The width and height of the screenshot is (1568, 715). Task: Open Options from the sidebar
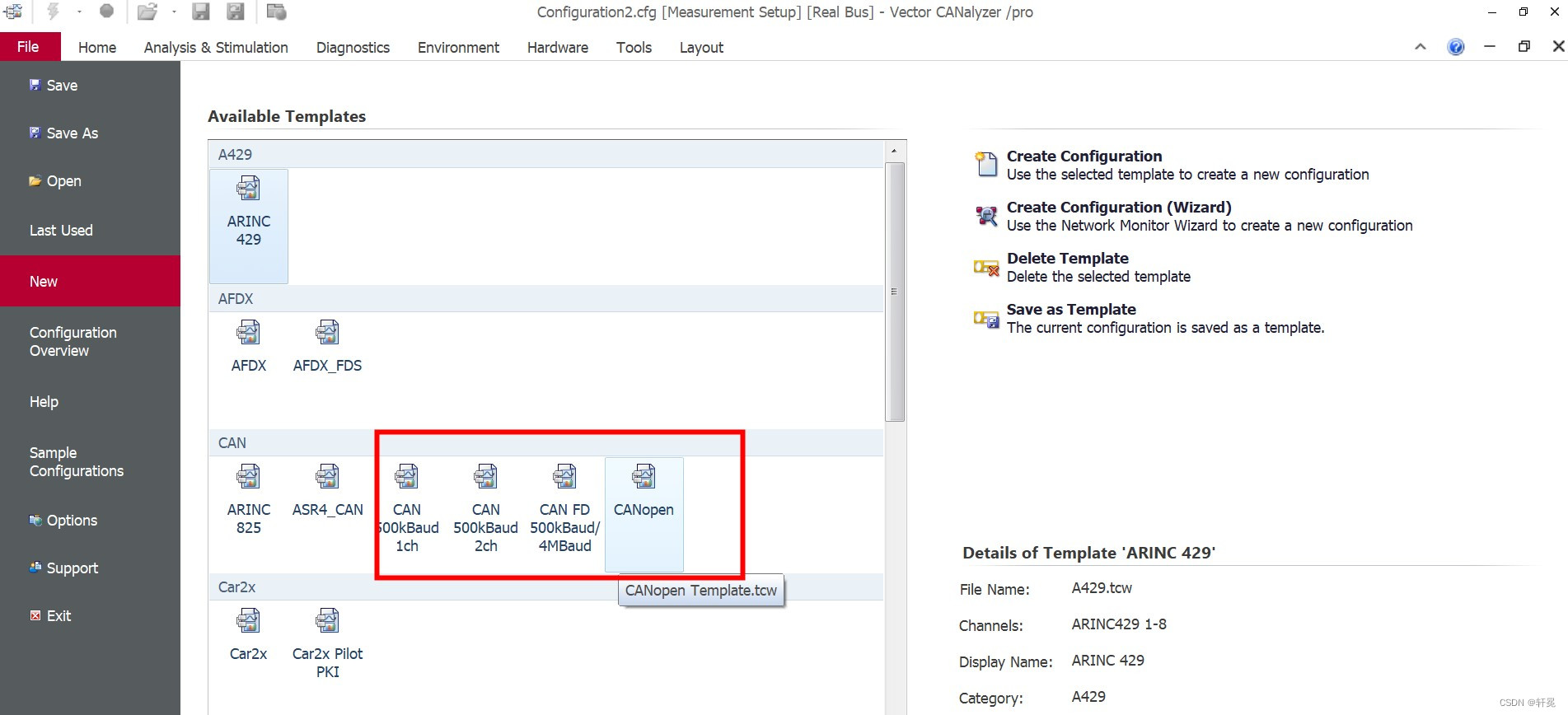pyautogui.click(x=63, y=520)
